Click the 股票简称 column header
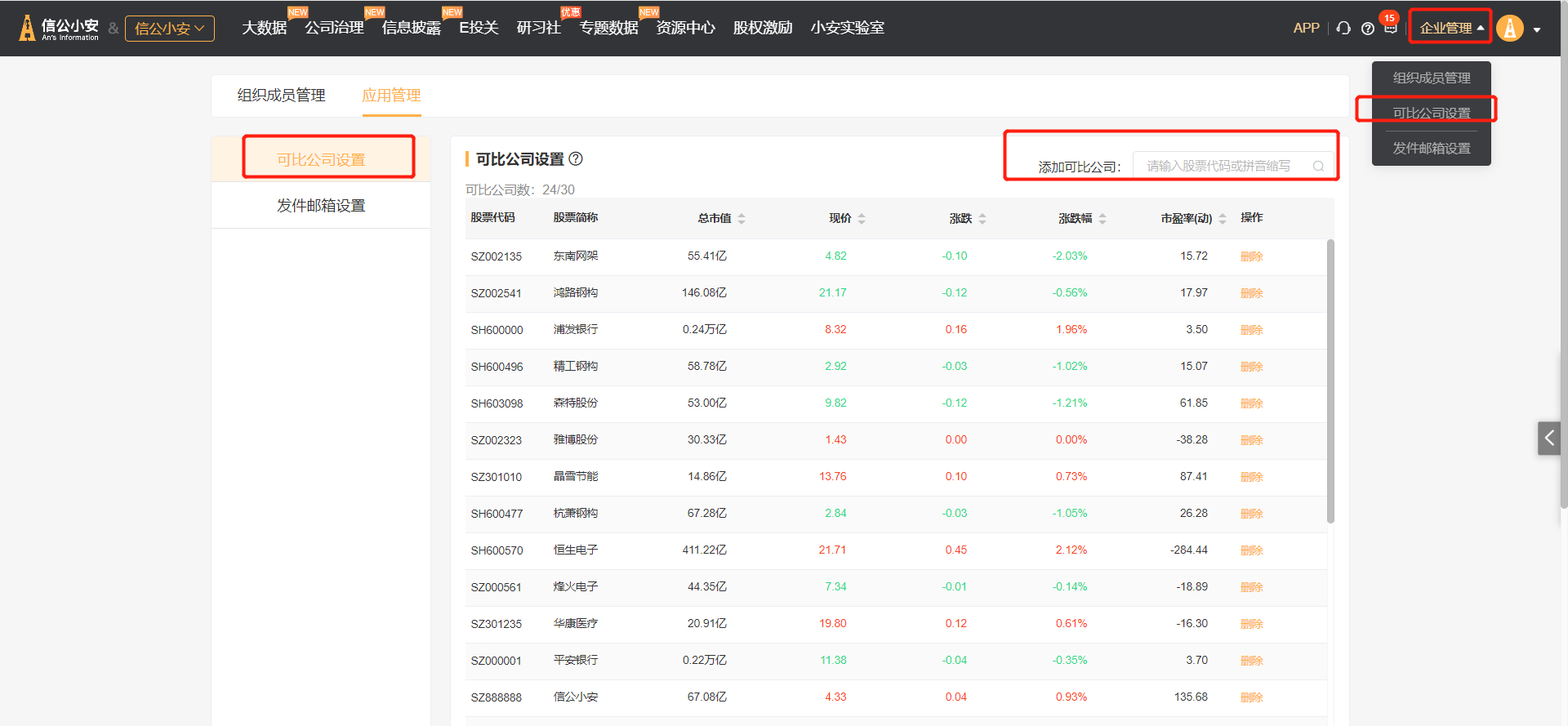 tap(576, 218)
